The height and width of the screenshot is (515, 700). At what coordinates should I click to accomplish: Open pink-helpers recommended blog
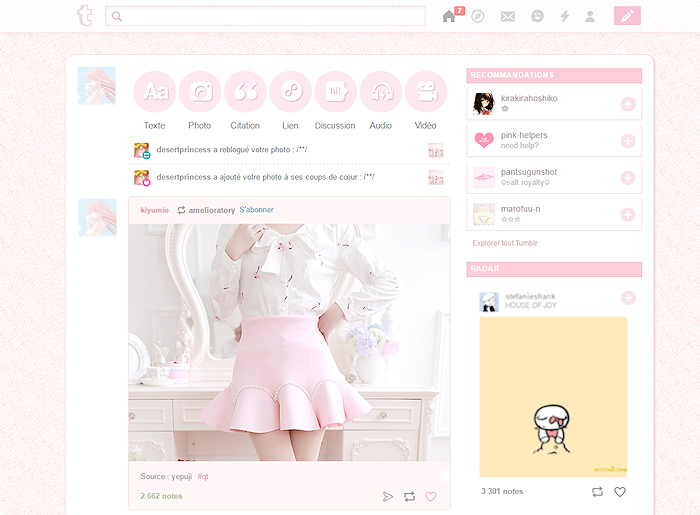(x=524, y=135)
